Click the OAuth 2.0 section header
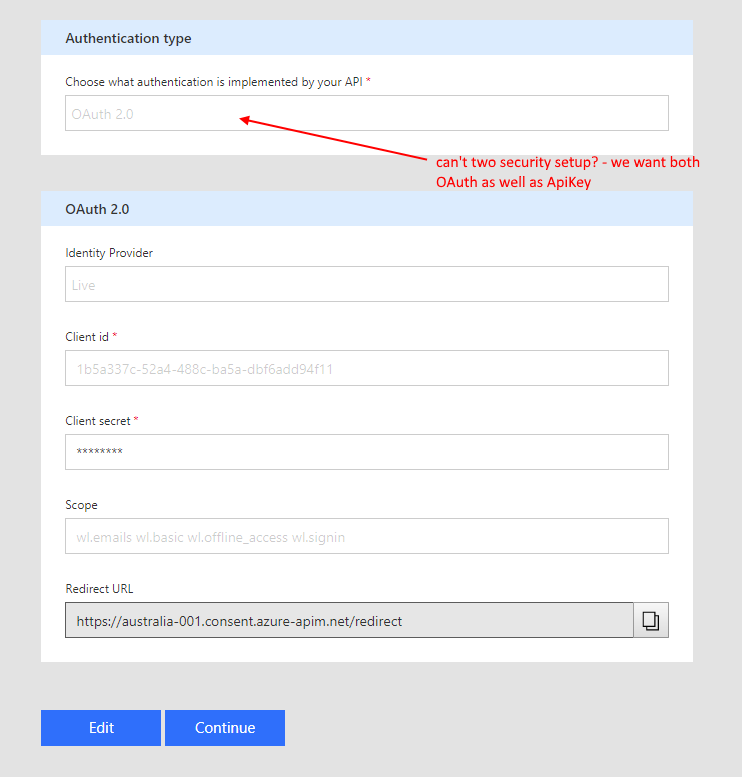 point(97,210)
